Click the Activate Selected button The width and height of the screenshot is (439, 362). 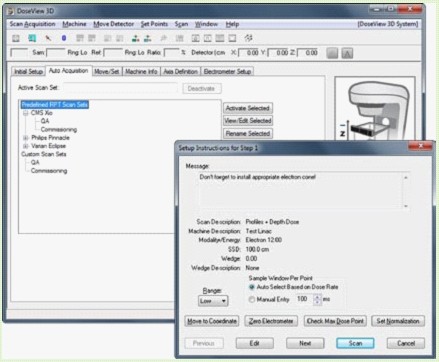[248, 108]
